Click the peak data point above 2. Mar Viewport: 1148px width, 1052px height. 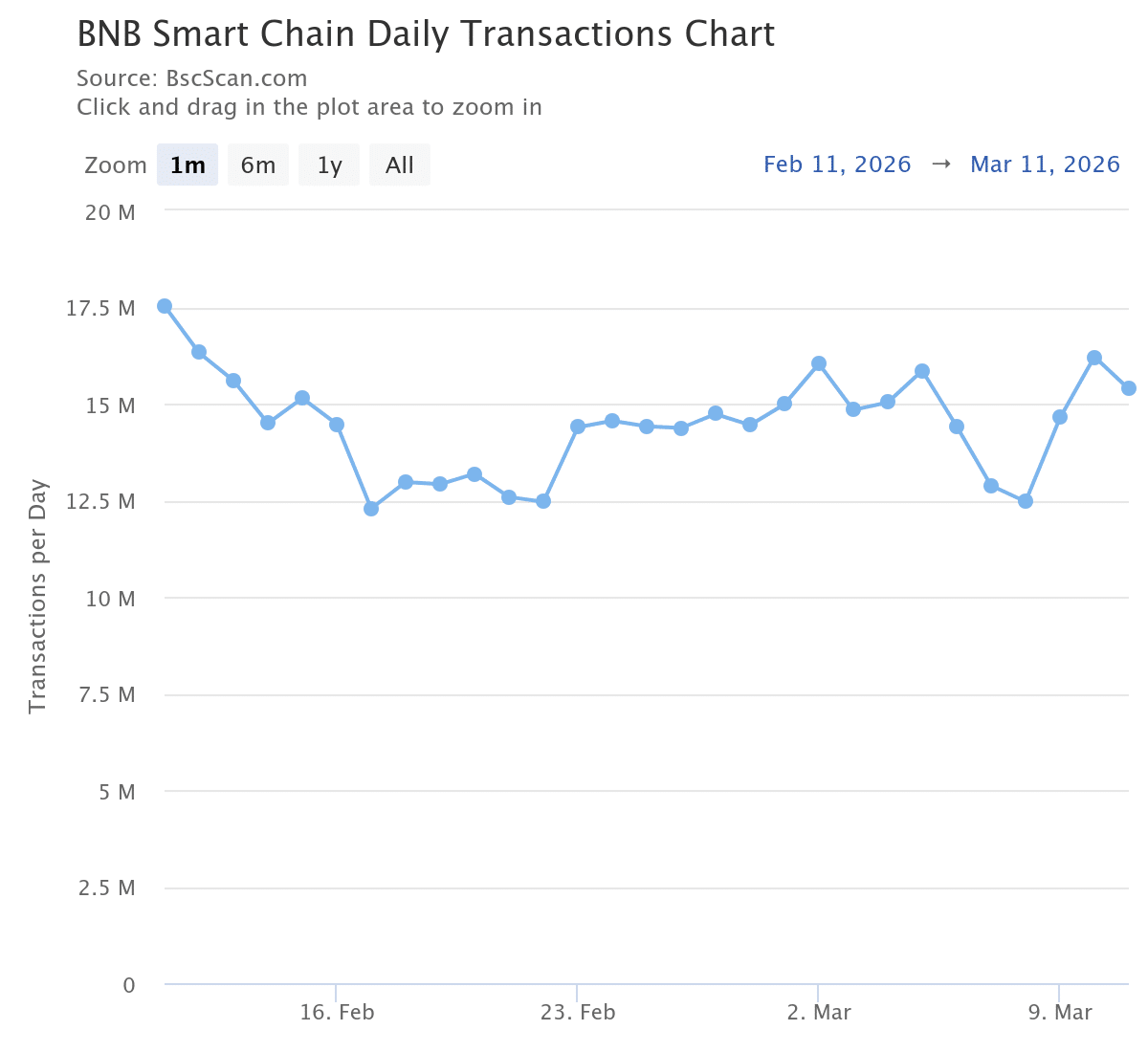819,363
